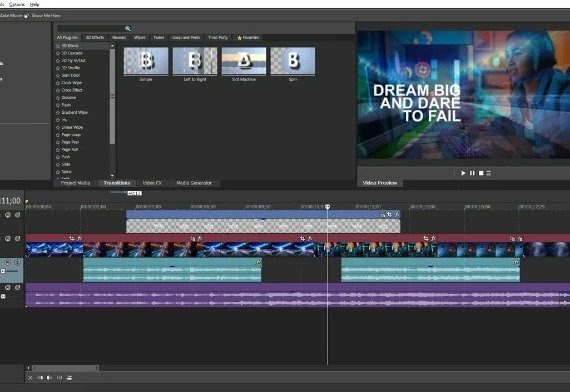The image size is (570, 392).
Task: Open Event FX on the second teal audio event
Action: (517, 262)
